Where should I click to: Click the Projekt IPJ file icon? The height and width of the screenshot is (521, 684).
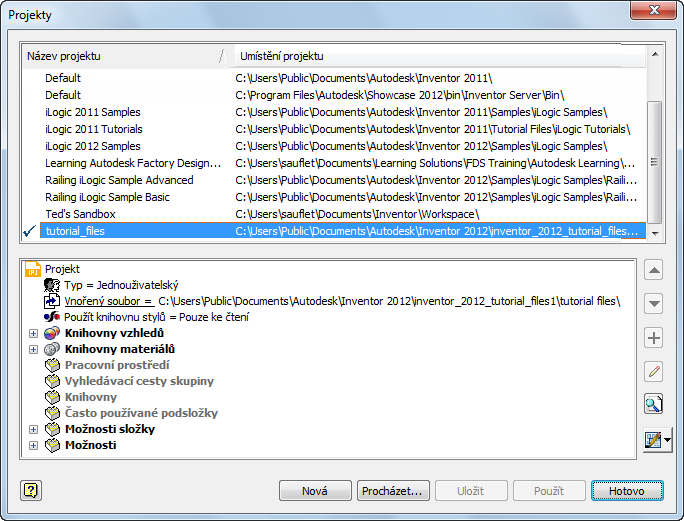[x=33, y=269]
